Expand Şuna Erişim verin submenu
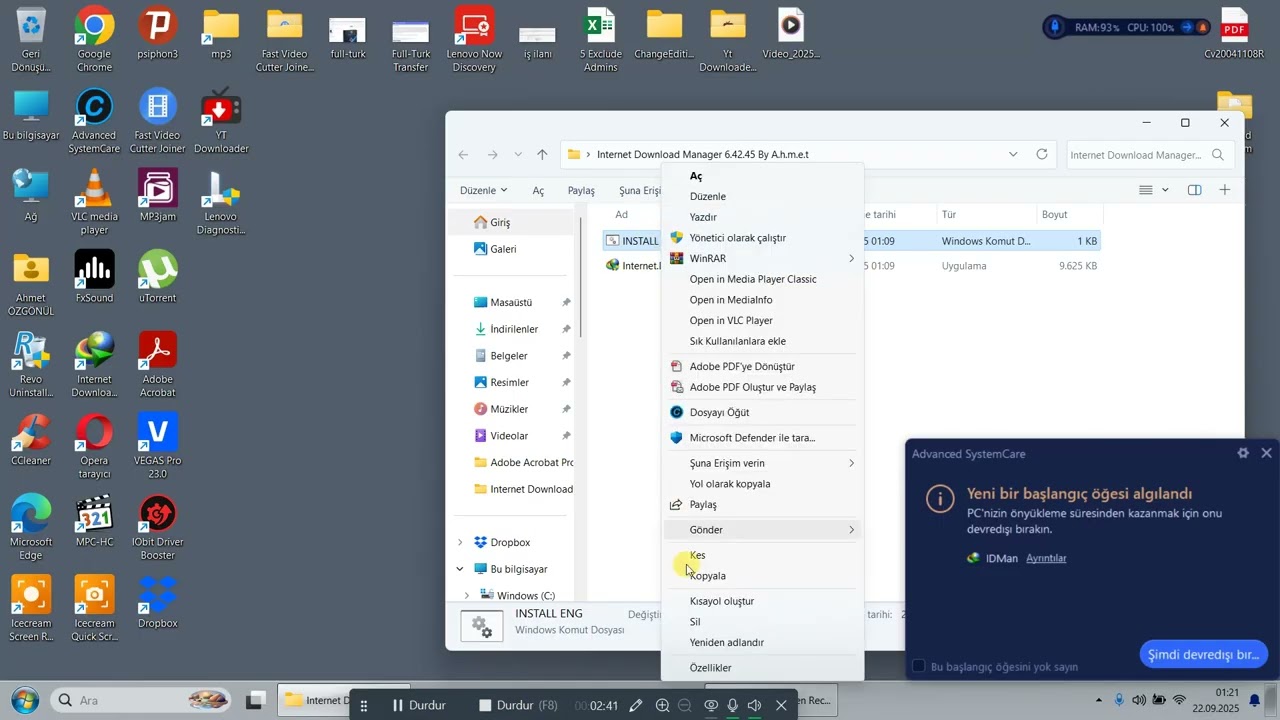Viewport: 1280px width, 720px height. pos(852,463)
